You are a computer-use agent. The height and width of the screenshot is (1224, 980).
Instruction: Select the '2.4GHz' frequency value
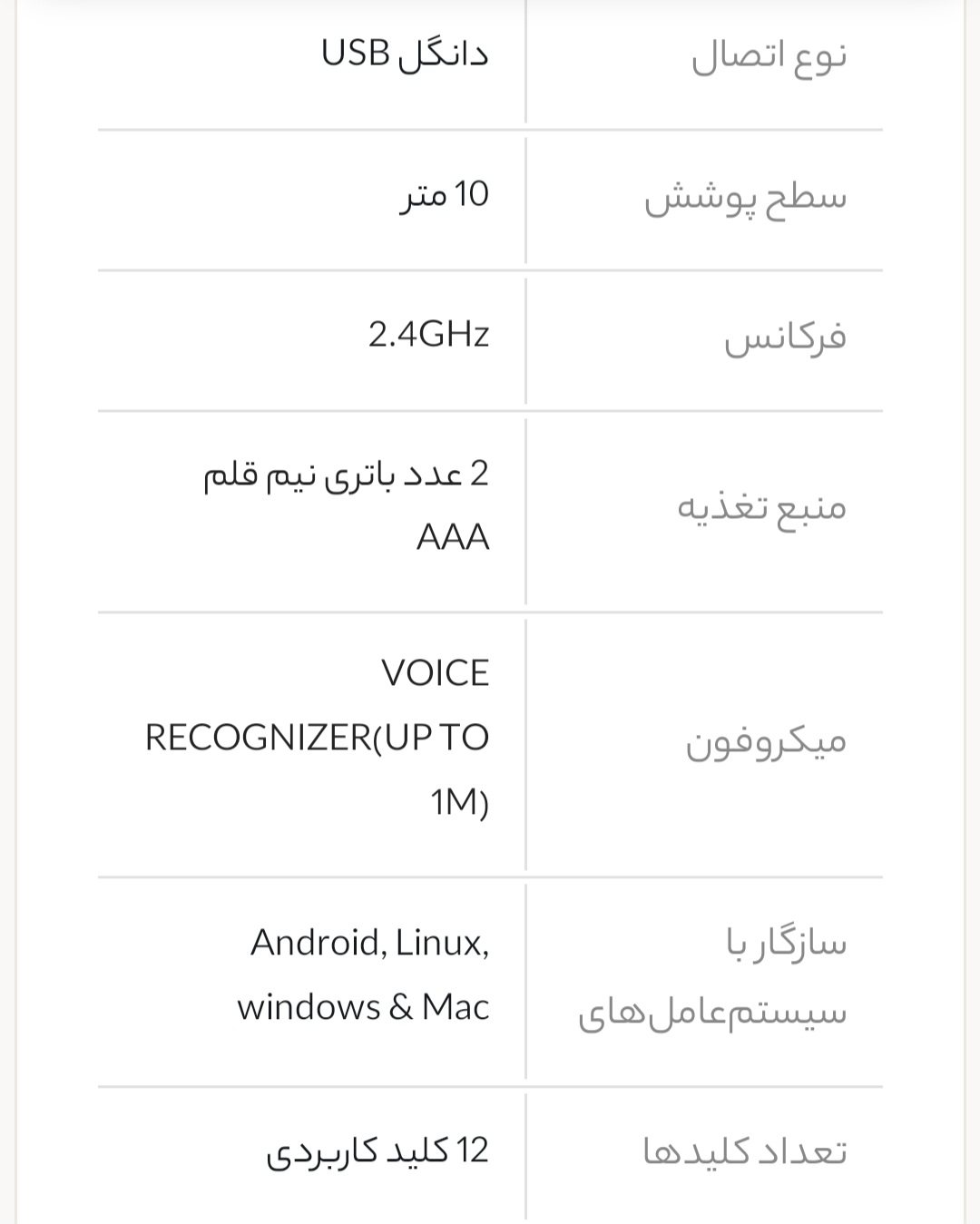(x=428, y=335)
